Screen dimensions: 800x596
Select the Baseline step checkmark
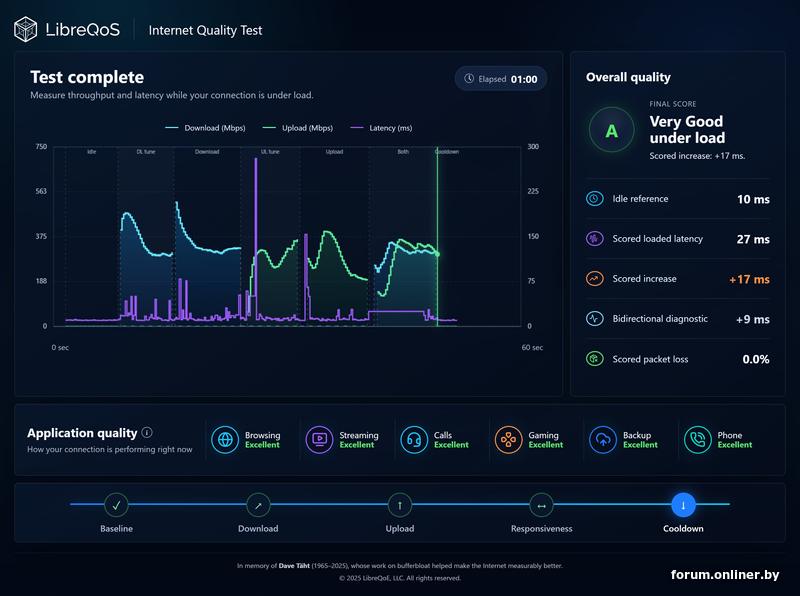pyautogui.click(x=116, y=505)
